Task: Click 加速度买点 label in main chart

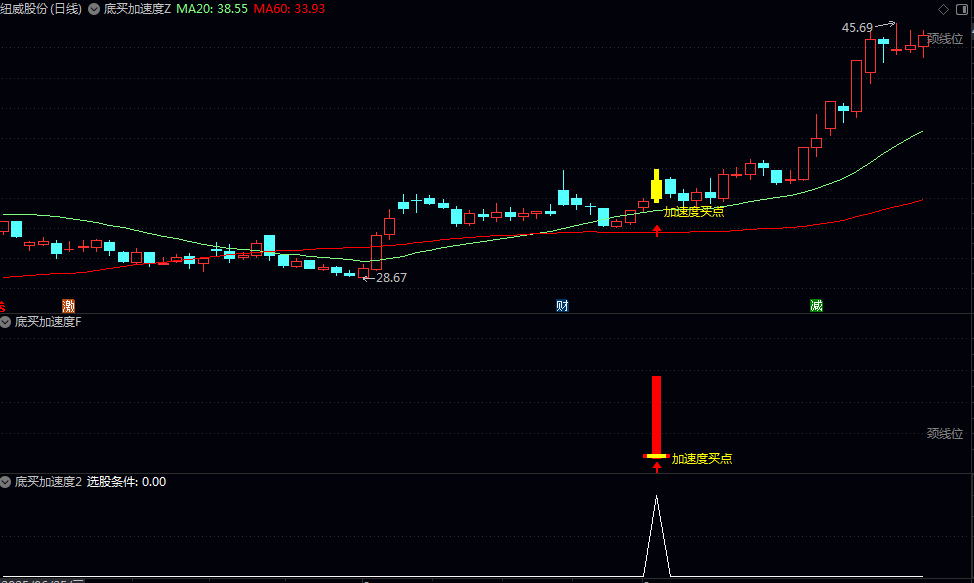Action: click(693, 212)
